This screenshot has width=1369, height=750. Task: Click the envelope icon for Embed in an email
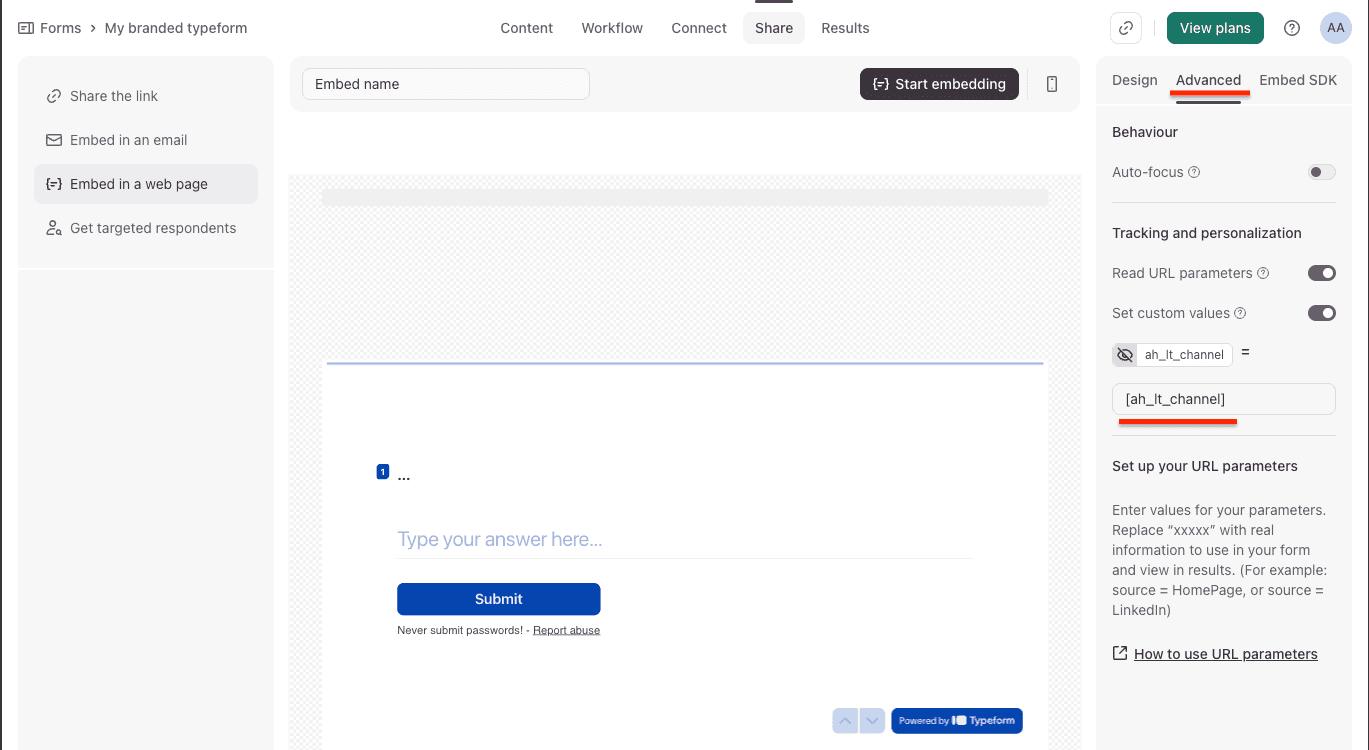(x=52, y=139)
